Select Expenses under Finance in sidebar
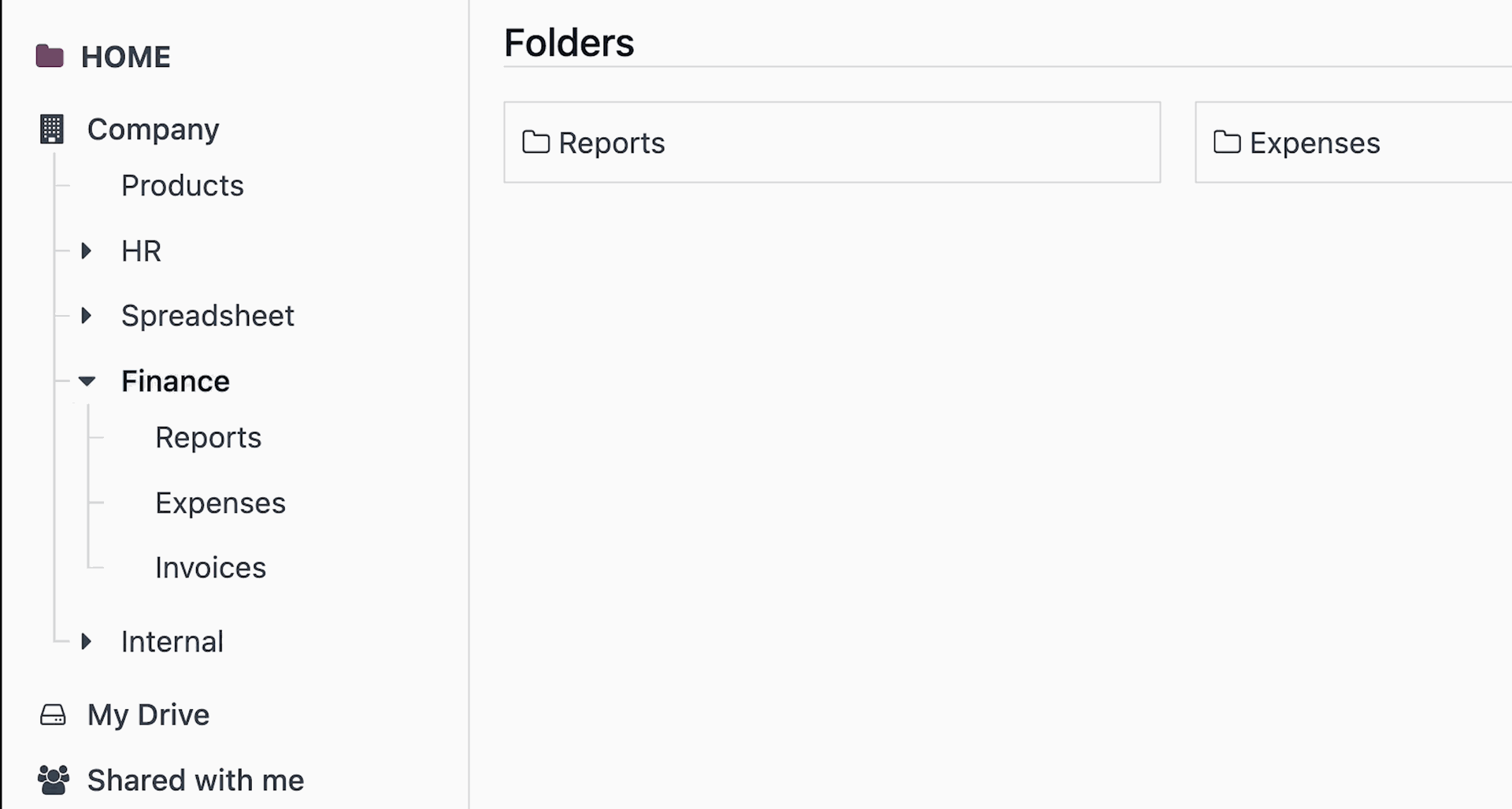This screenshot has height=809, width=1512. 220,503
